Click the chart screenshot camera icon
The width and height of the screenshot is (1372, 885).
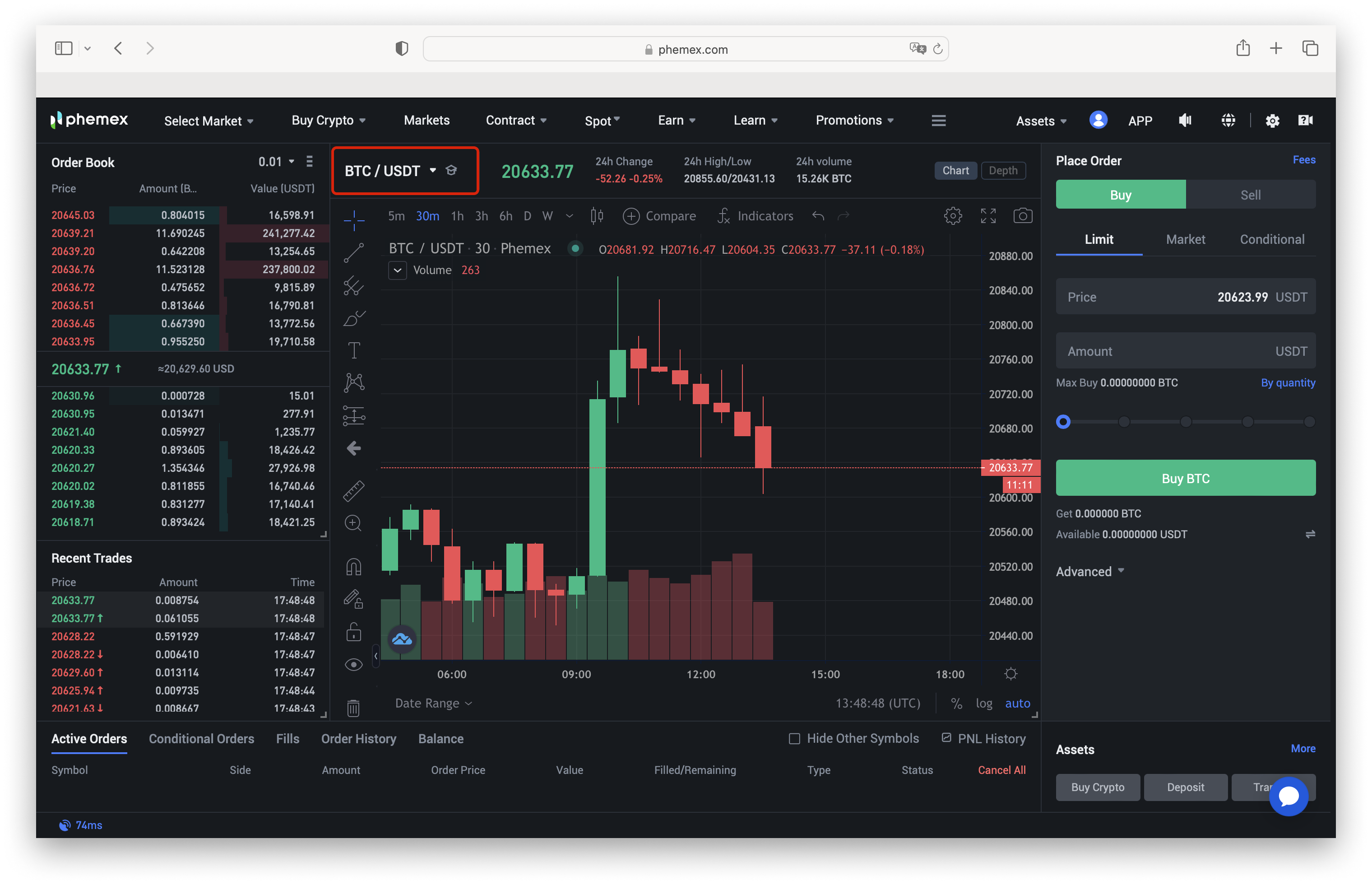pyautogui.click(x=1022, y=216)
